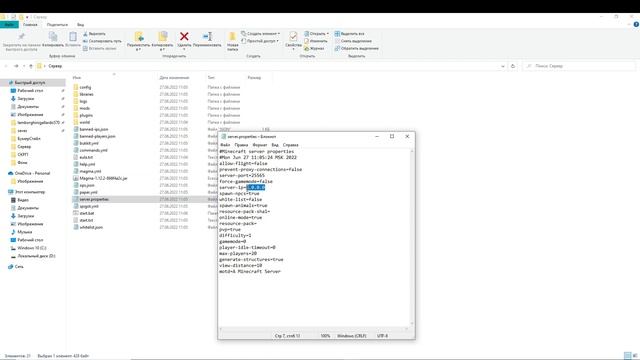The width and height of the screenshot is (640, 360).
Task: Select the mods folder
Action: [84, 108]
